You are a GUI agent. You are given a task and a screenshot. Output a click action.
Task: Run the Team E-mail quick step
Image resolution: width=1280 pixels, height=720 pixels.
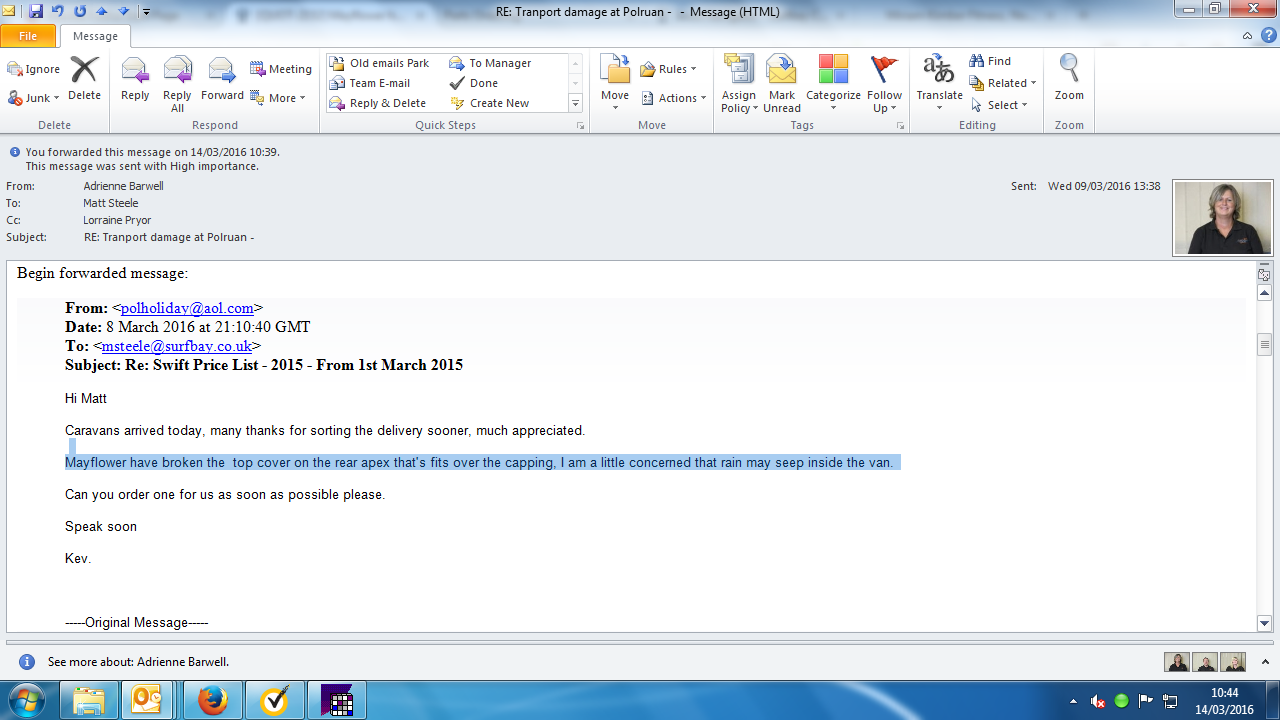tap(370, 83)
